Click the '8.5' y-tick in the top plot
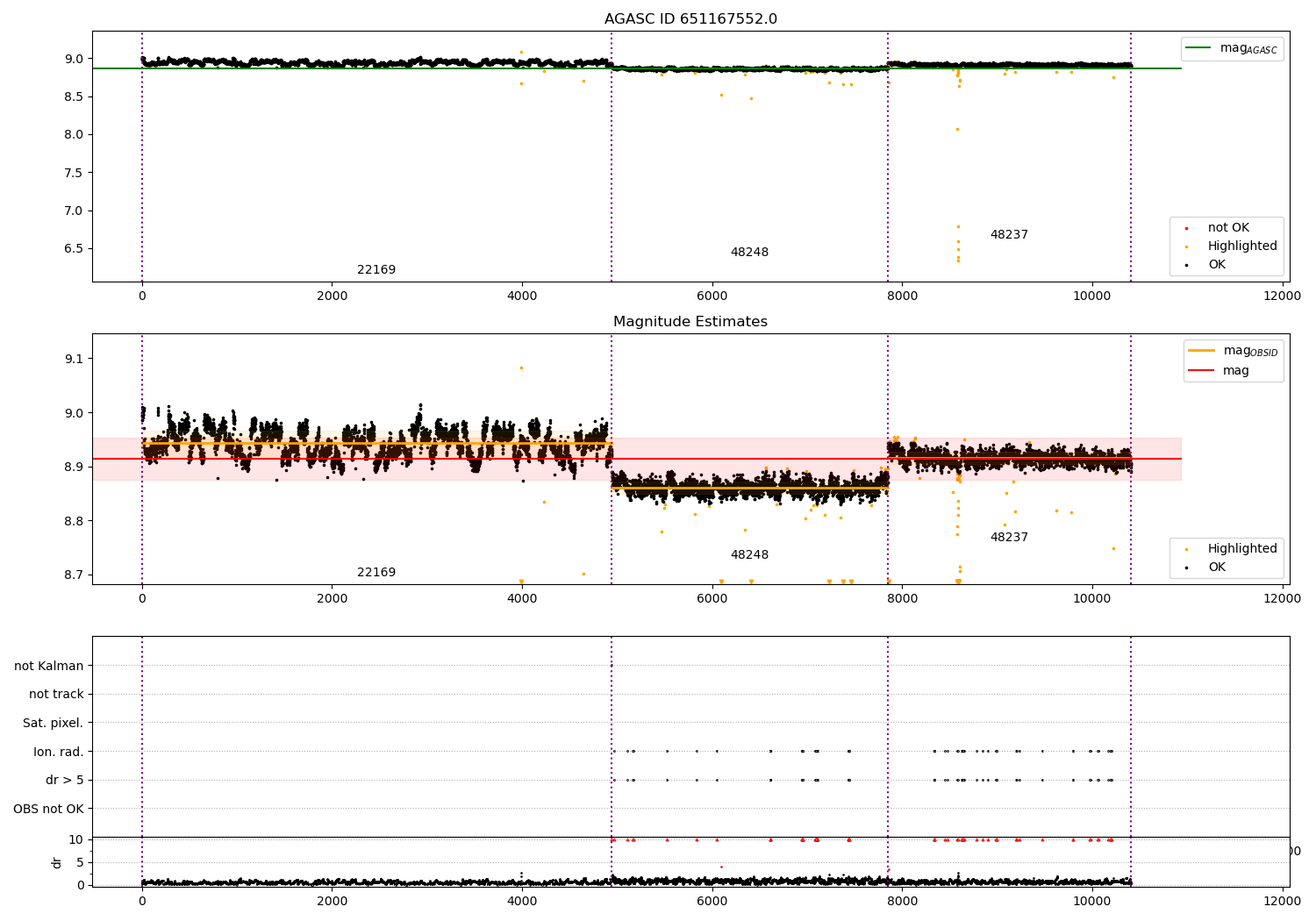Screen dimensions: 1316x921 click(75, 96)
